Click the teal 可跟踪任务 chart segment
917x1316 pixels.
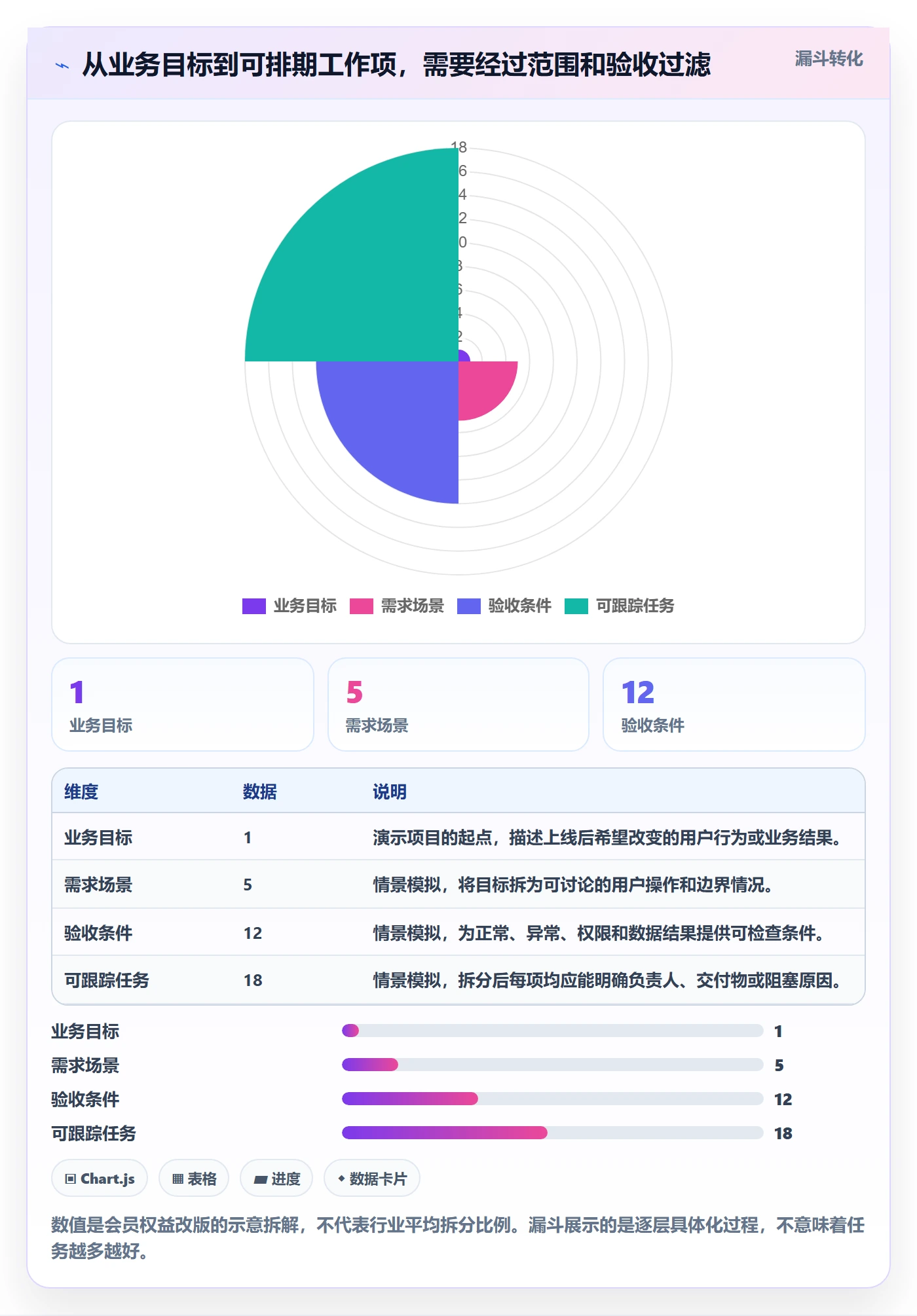367,268
